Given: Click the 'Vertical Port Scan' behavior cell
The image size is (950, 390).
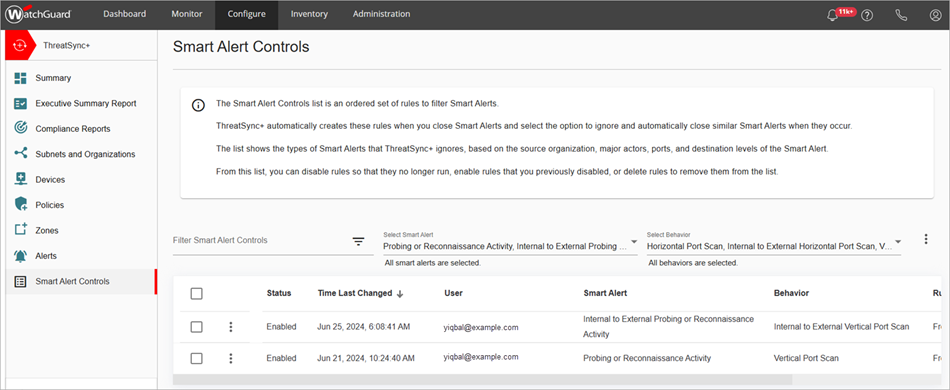Looking at the screenshot, I should coord(806,359).
